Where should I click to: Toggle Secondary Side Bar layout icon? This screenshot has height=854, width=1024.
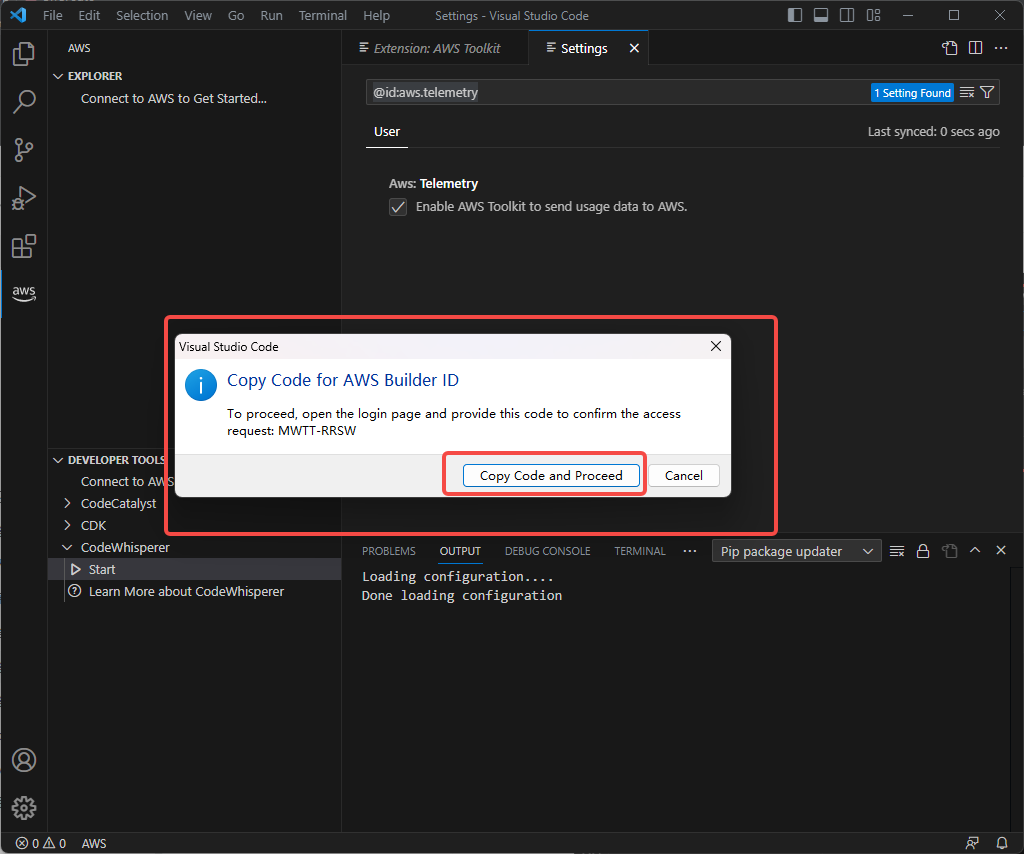coord(847,15)
